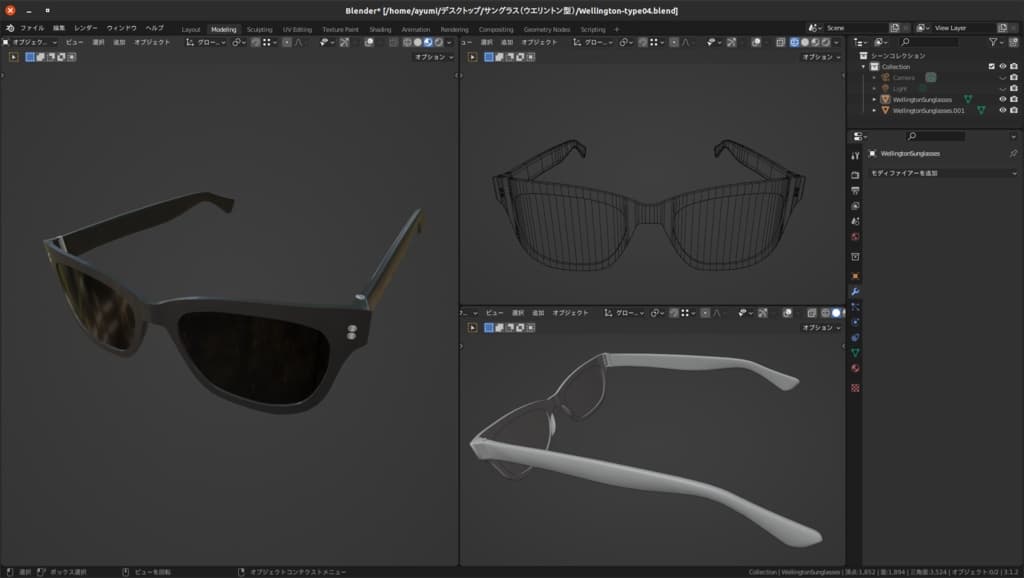Open the Material properties tab icon

[855, 369]
